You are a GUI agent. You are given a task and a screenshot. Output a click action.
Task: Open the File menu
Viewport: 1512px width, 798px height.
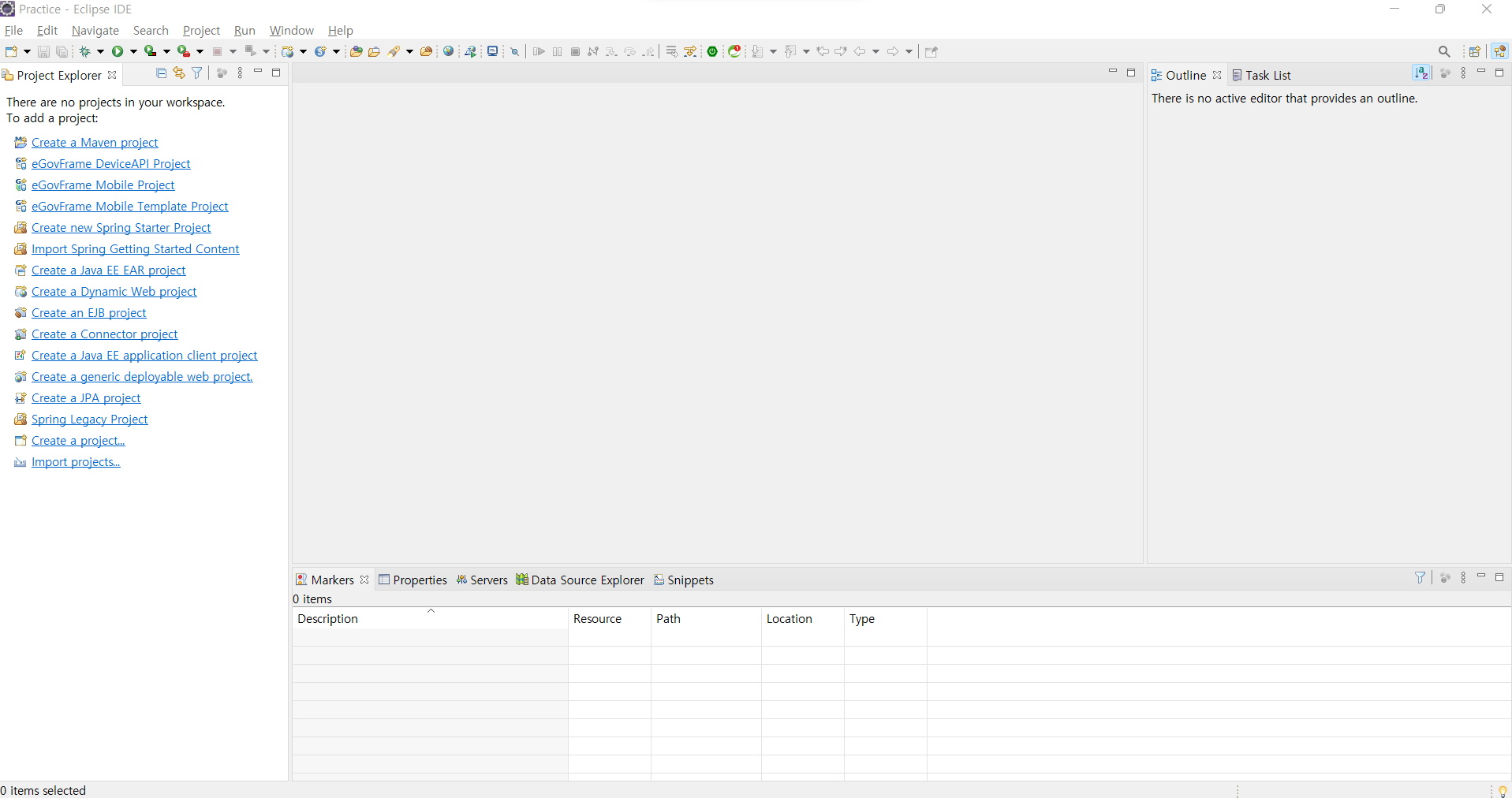(x=13, y=30)
